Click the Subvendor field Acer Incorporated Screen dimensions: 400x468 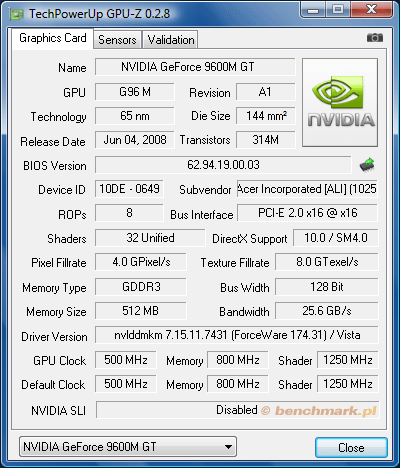pyautogui.click(x=307, y=189)
